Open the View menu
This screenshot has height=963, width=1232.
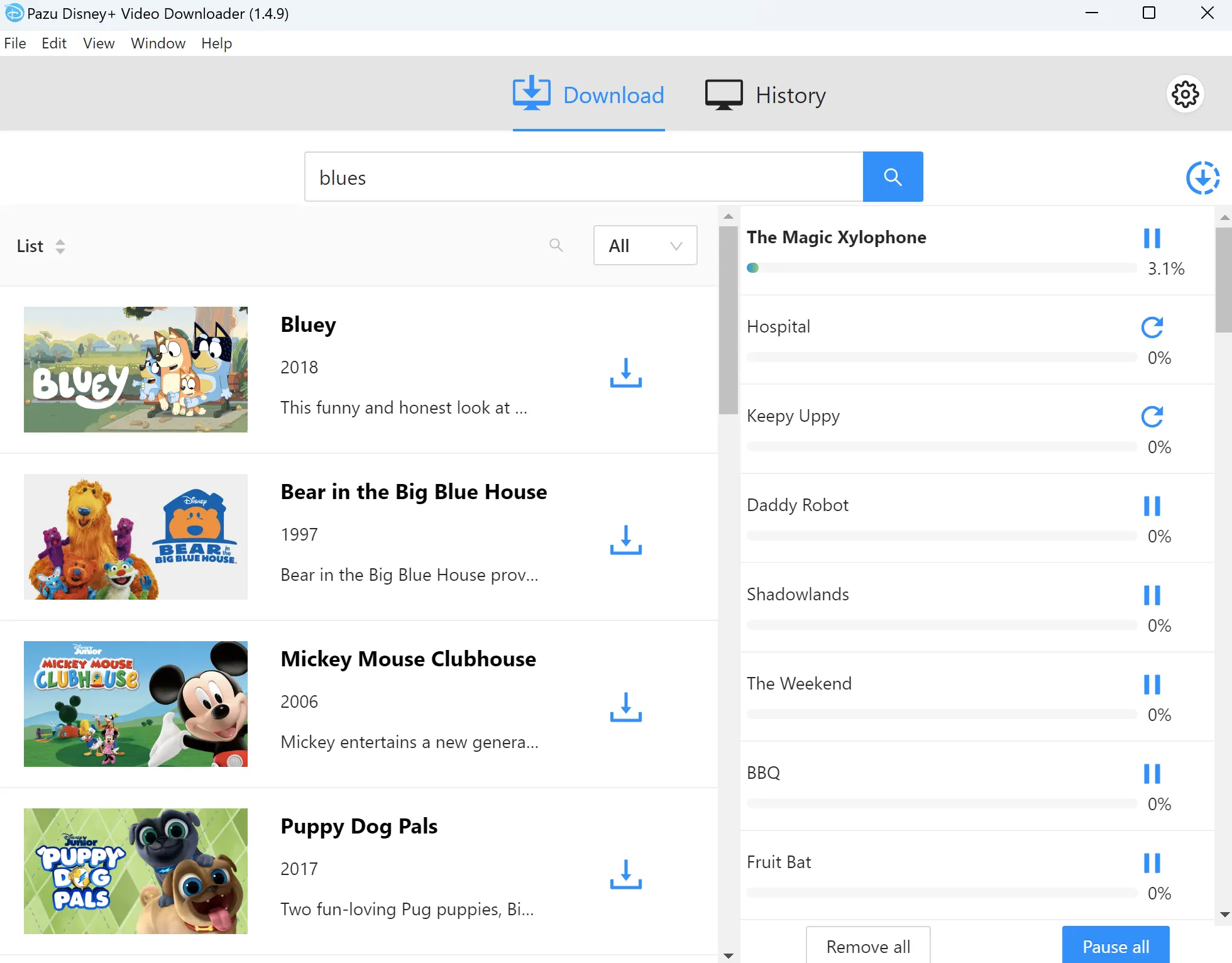click(x=99, y=43)
